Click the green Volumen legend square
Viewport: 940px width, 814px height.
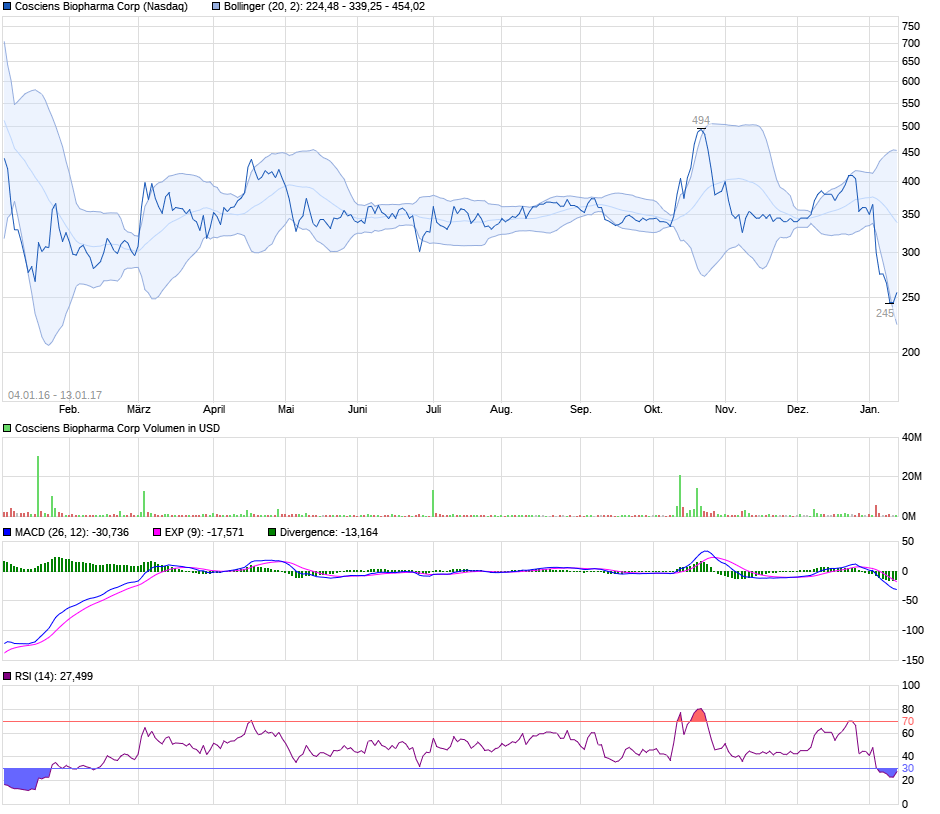pyautogui.click(x=7, y=429)
